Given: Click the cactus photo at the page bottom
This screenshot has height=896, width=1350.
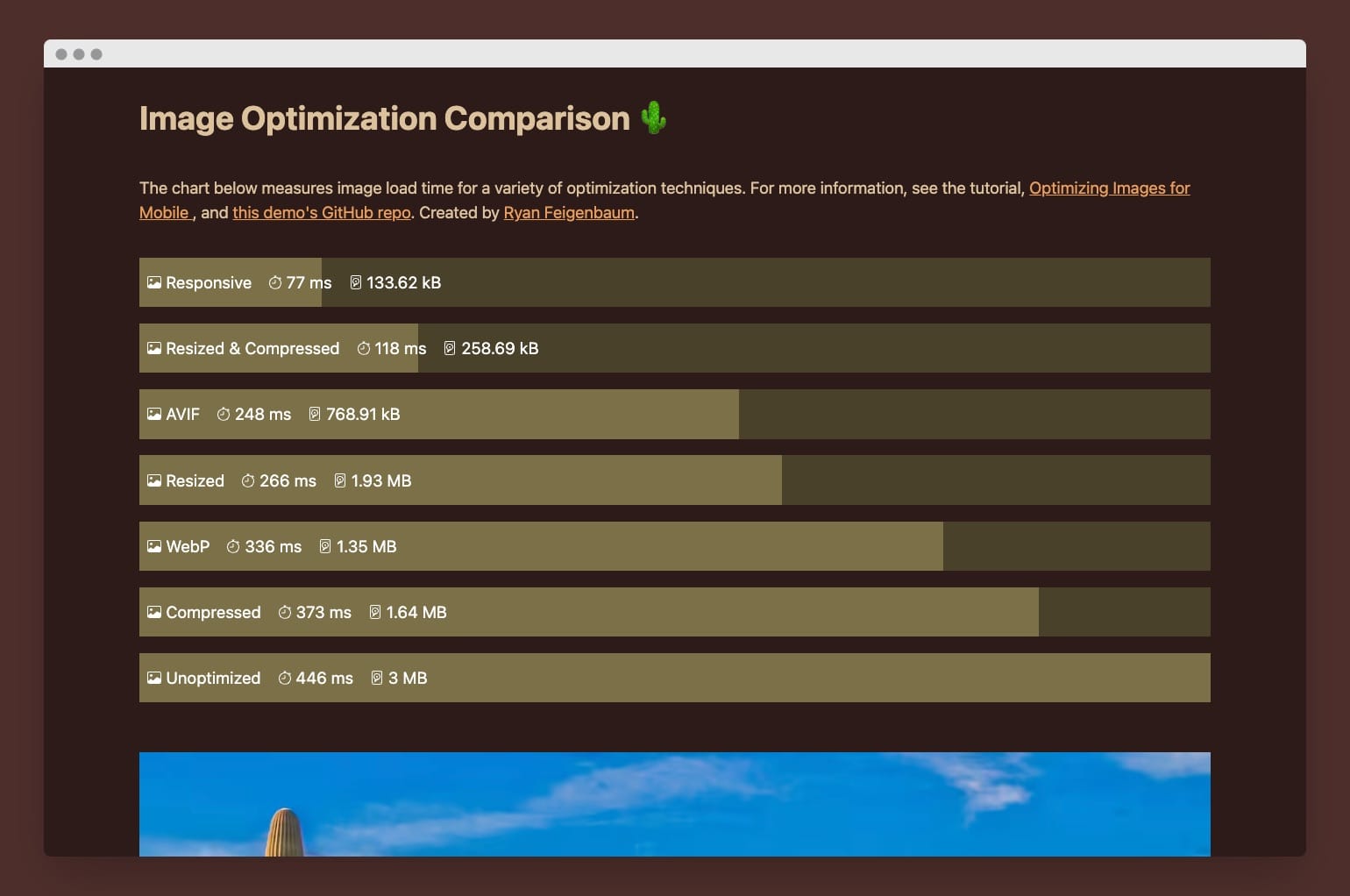Looking at the screenshot, I should tap(675, 804).
